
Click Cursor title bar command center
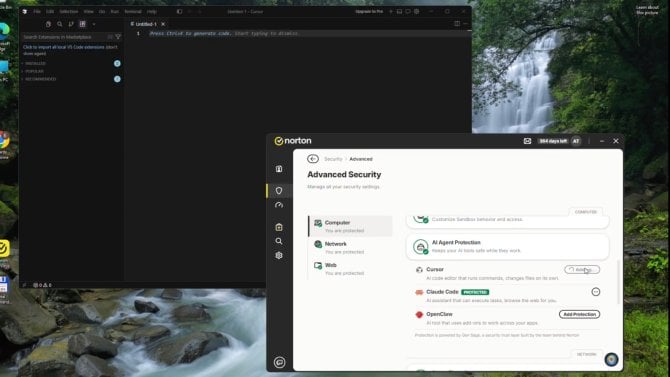(245, 12)
